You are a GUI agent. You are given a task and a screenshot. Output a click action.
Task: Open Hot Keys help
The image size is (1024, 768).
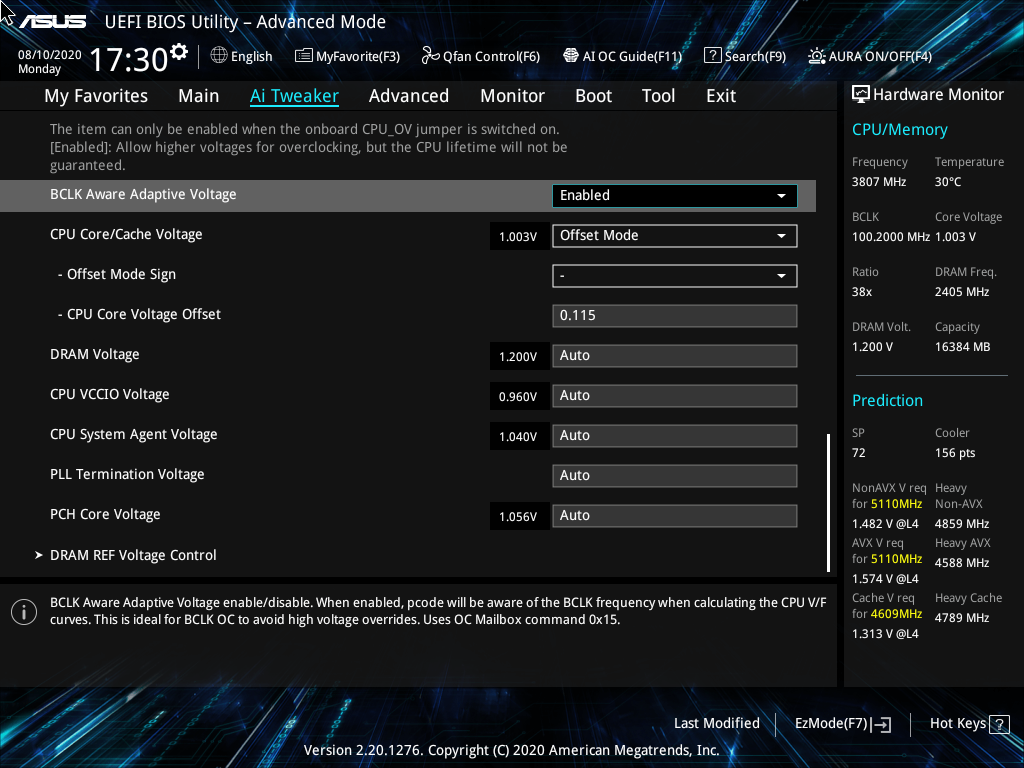970,724
